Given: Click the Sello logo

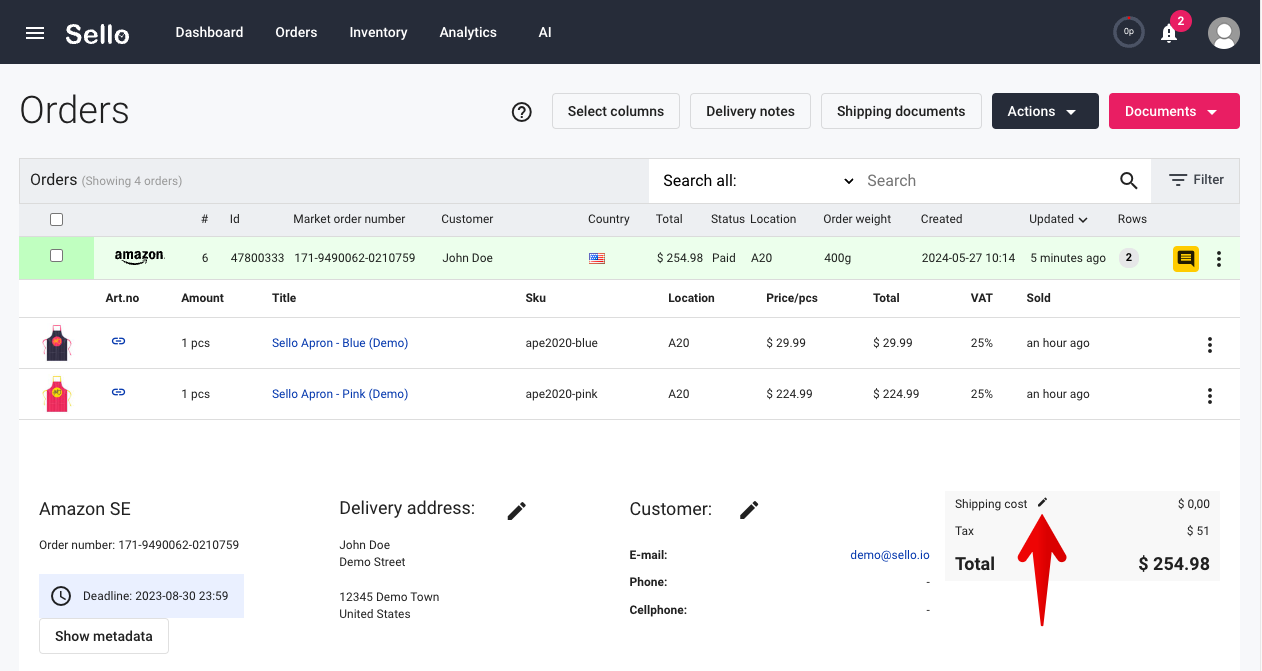Looking at the screenshot, I should tap(97, 33).
